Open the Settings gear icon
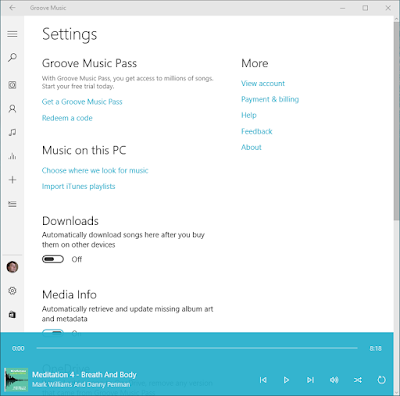The image size is (400, 396). tap(12, 291)
